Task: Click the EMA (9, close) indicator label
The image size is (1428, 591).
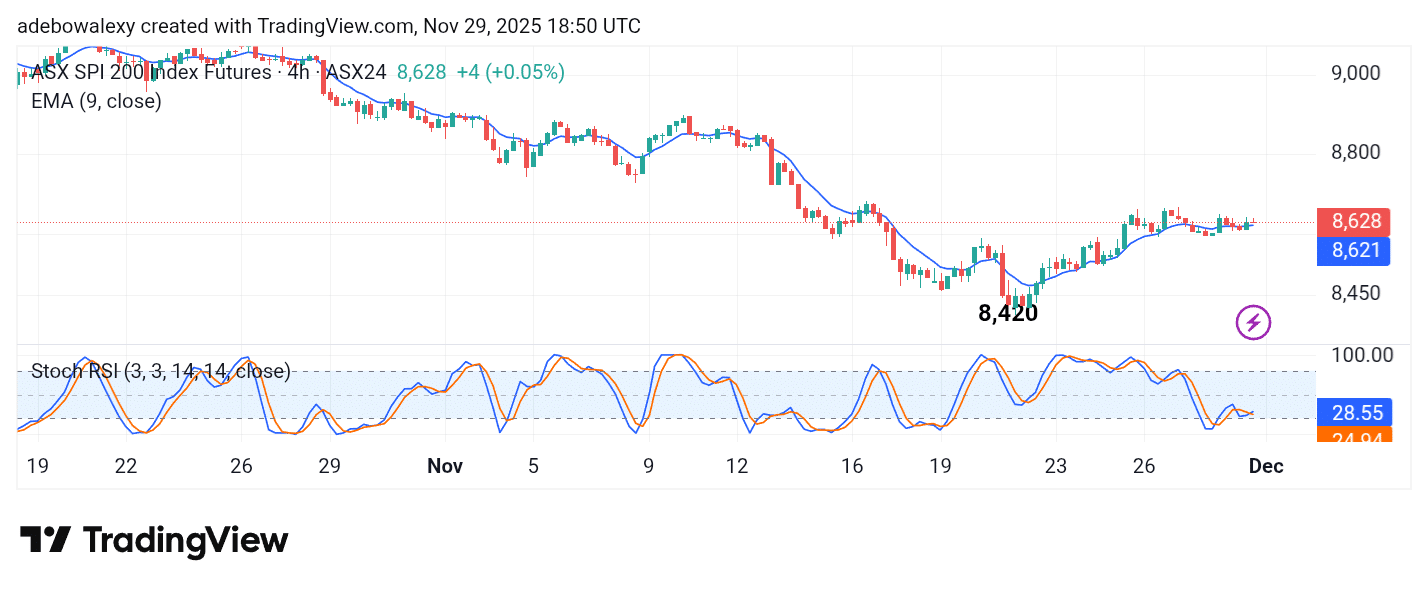Action: [96, 101]
